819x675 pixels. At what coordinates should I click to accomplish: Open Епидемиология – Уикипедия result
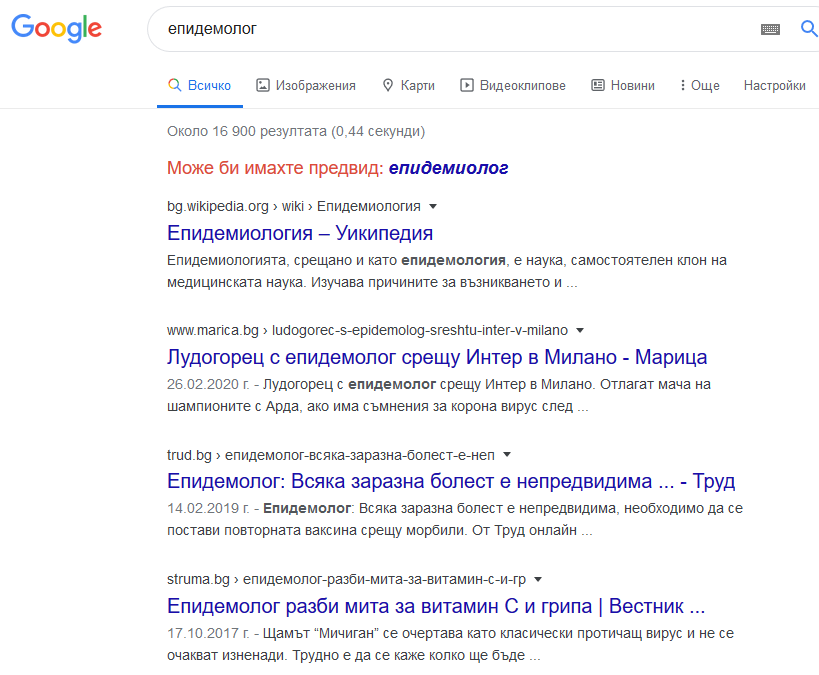tap(300, 233)
